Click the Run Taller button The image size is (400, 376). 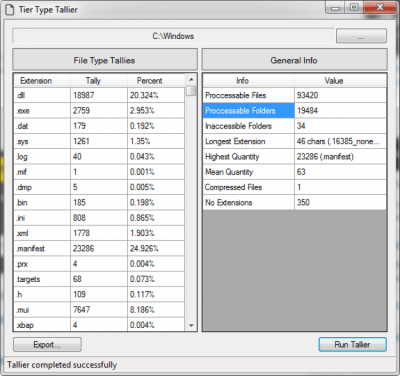[x=353, y=344]
